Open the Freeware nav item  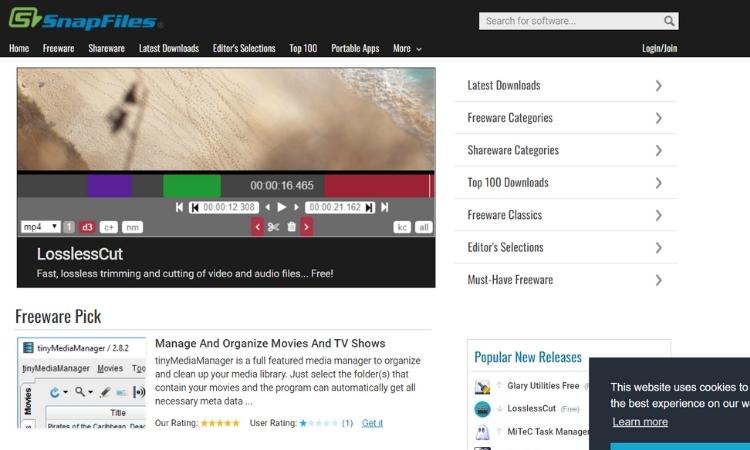(58, 48)
